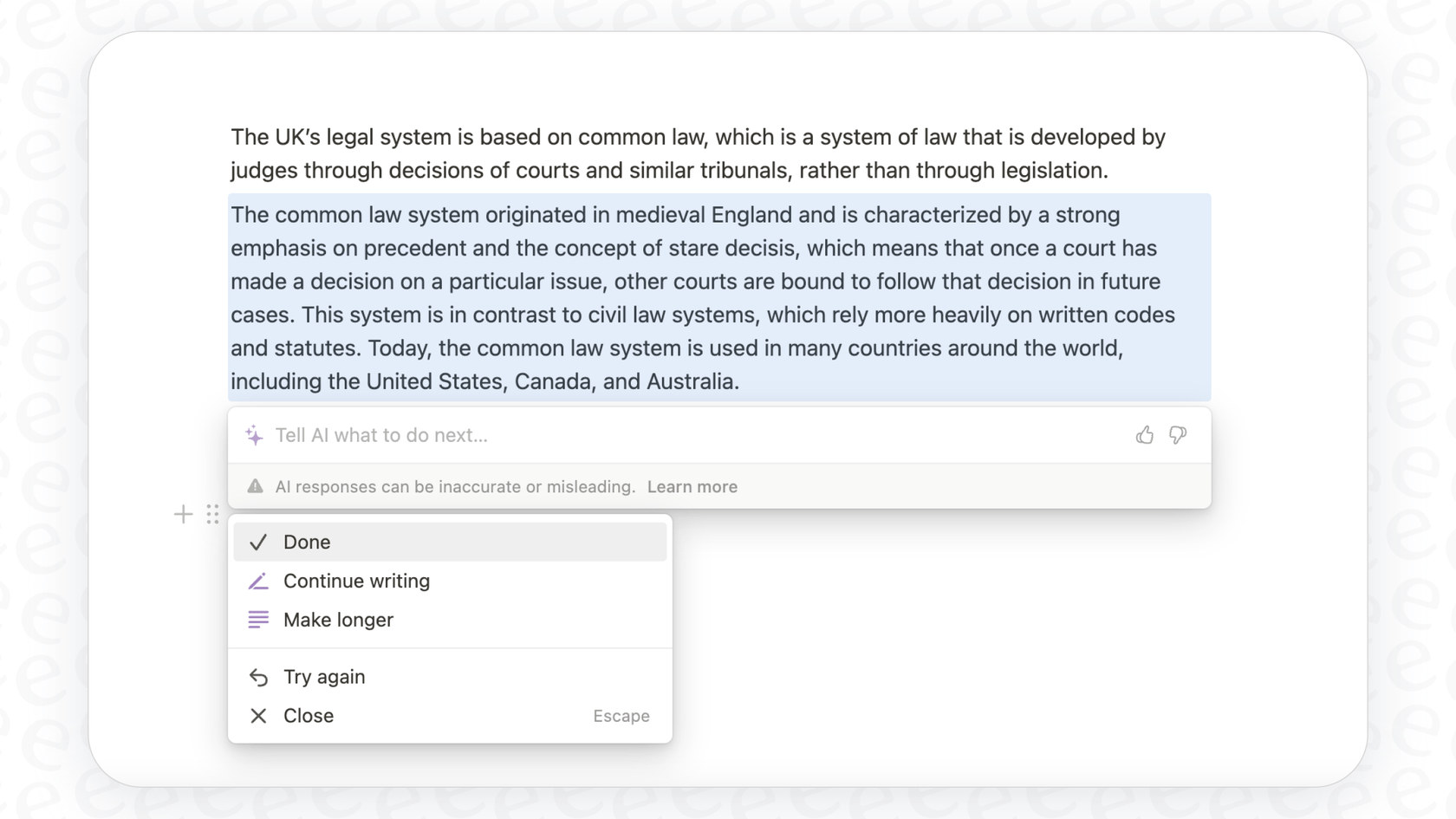Click the warning triangle icon

click(255, 486)
